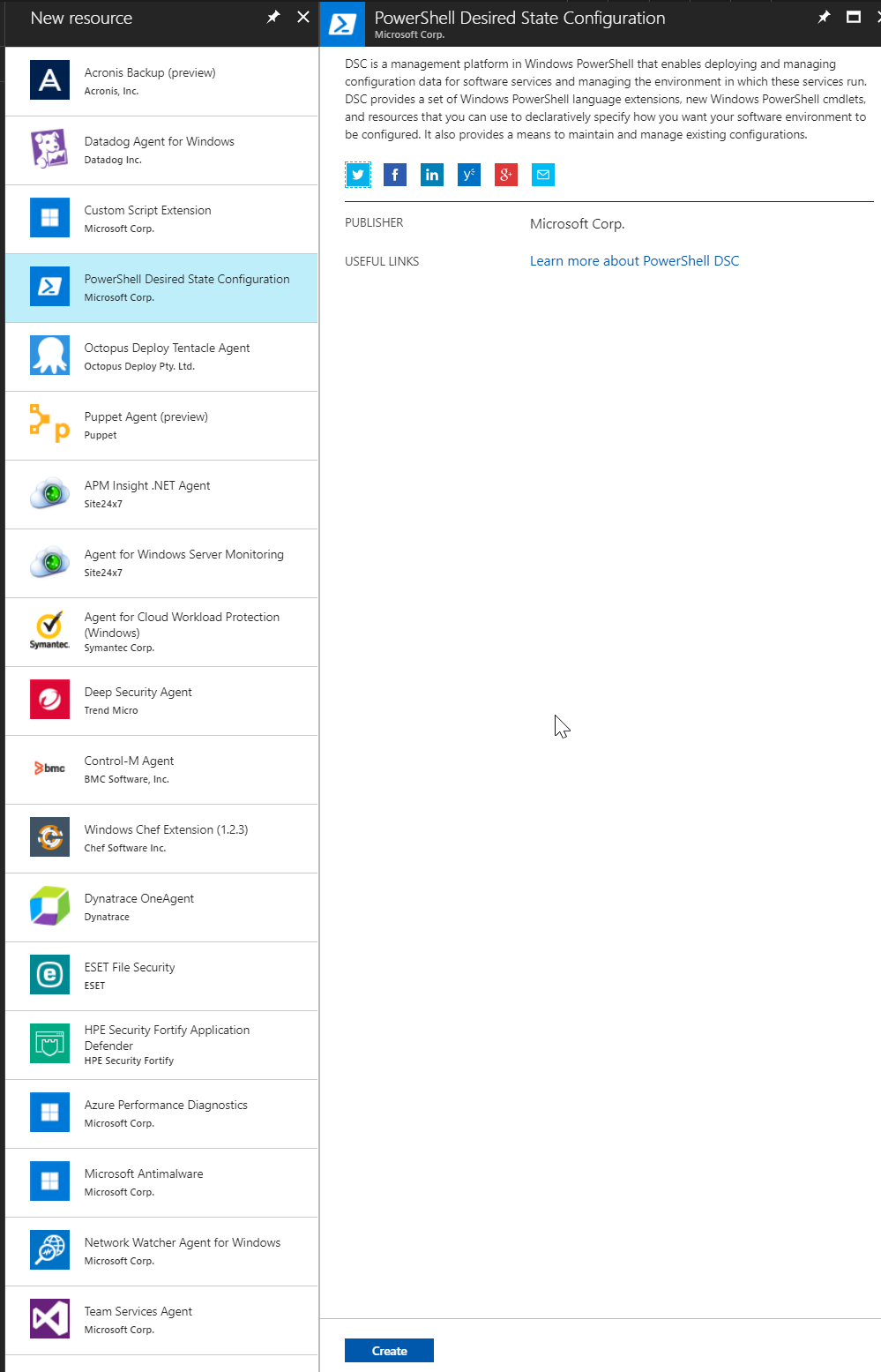Open Learn more about PowerShell DSC link
The height and width of the screenshot is (1372, 881).
634,261
